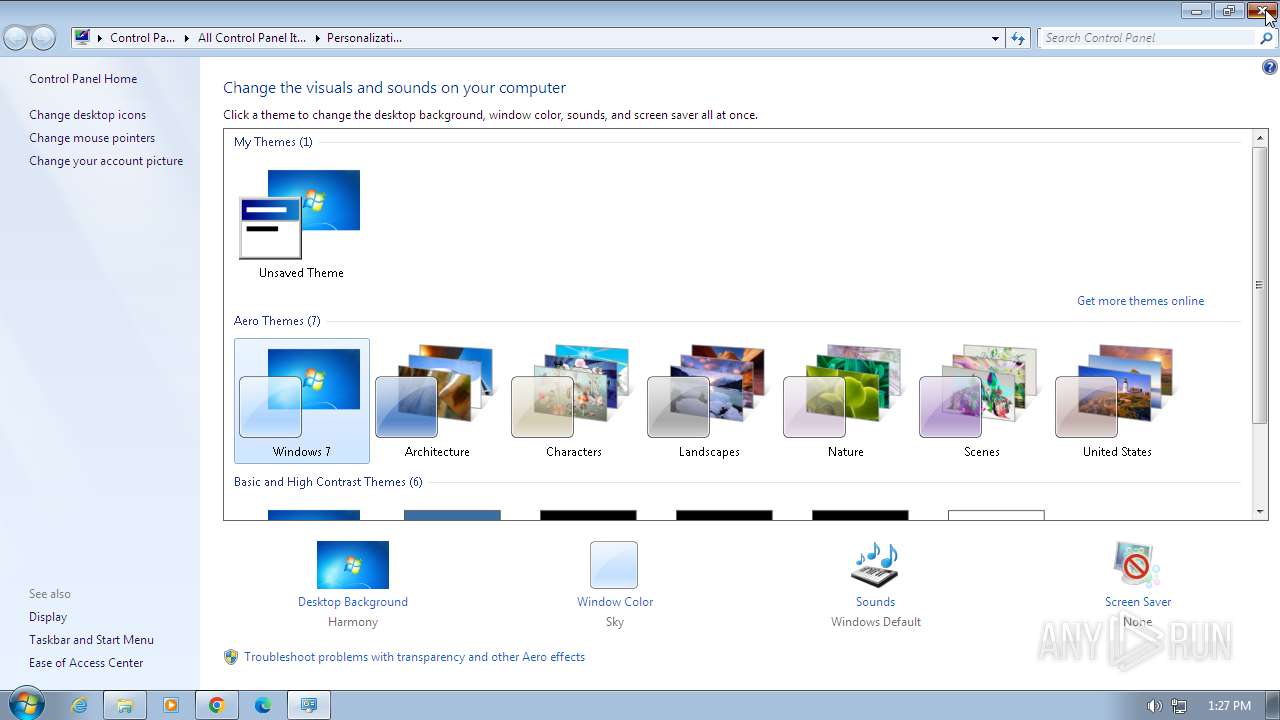Click the My Themes (1) heading

(x=273, y=142)
